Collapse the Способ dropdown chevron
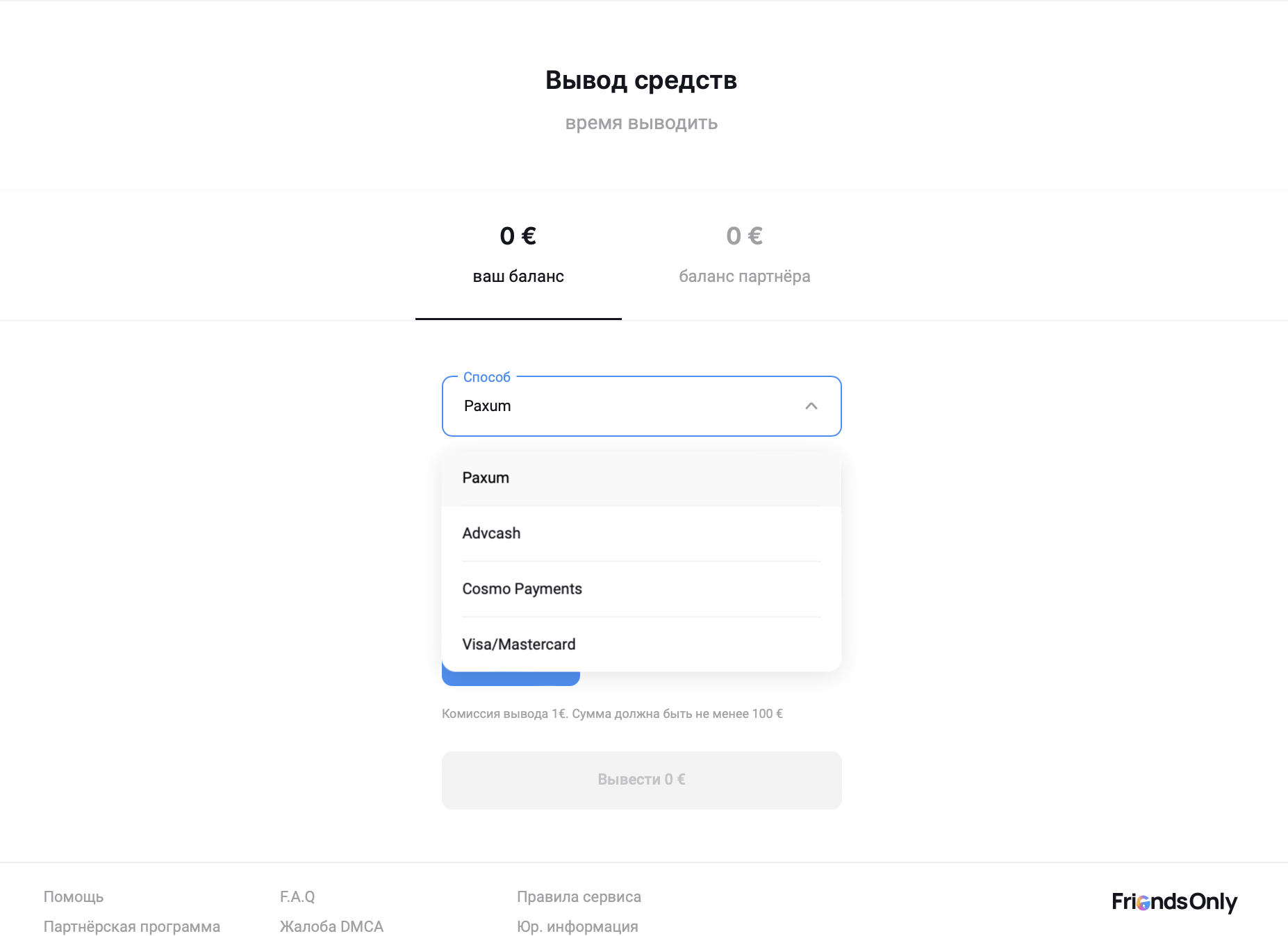This screenshot has height=936, width=1288. [811, 406]
